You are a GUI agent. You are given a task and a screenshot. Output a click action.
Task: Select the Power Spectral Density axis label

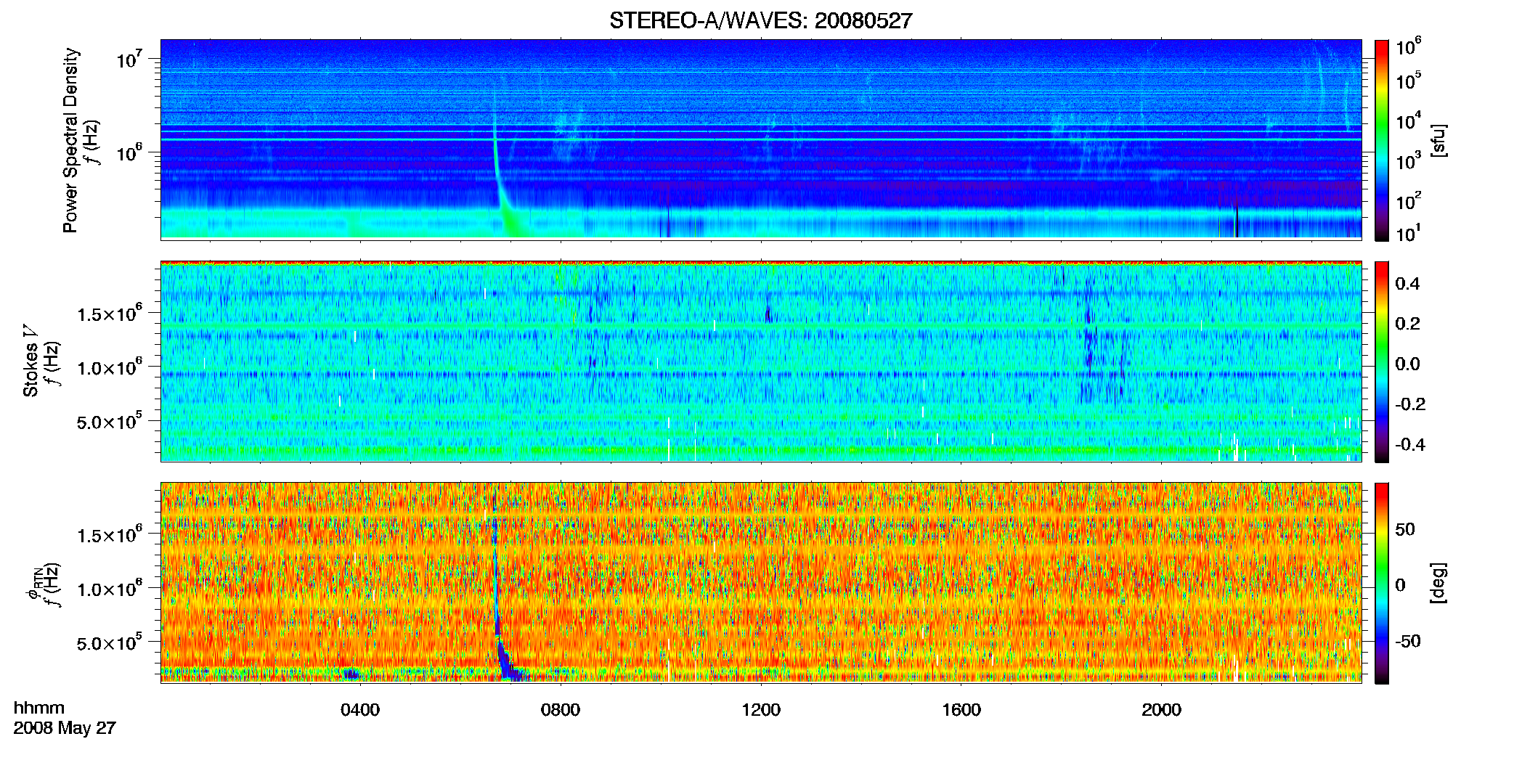70,140
